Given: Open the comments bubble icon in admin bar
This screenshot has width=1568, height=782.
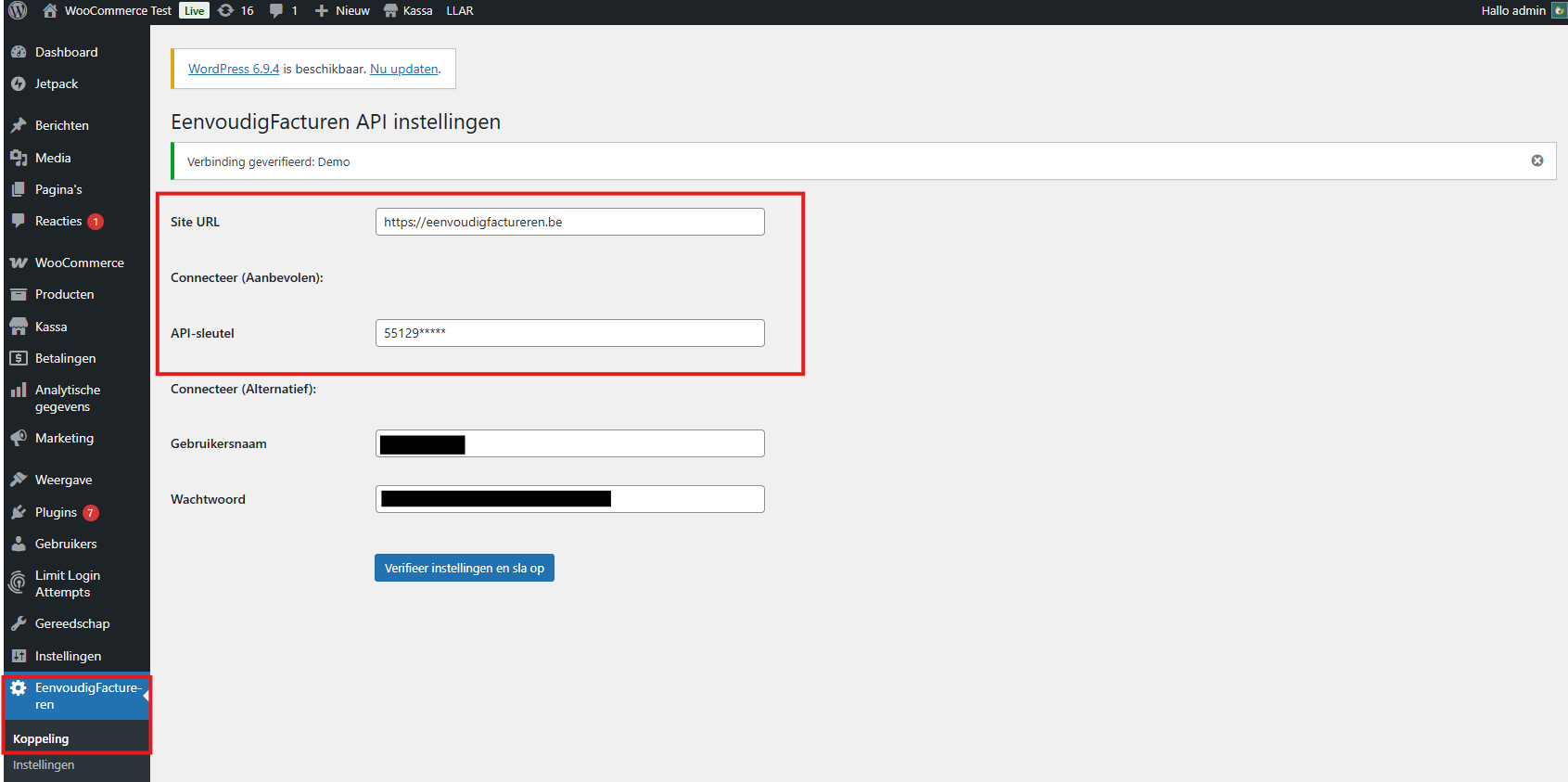Looking at the screenshot, I should click(x=276, y=11).
